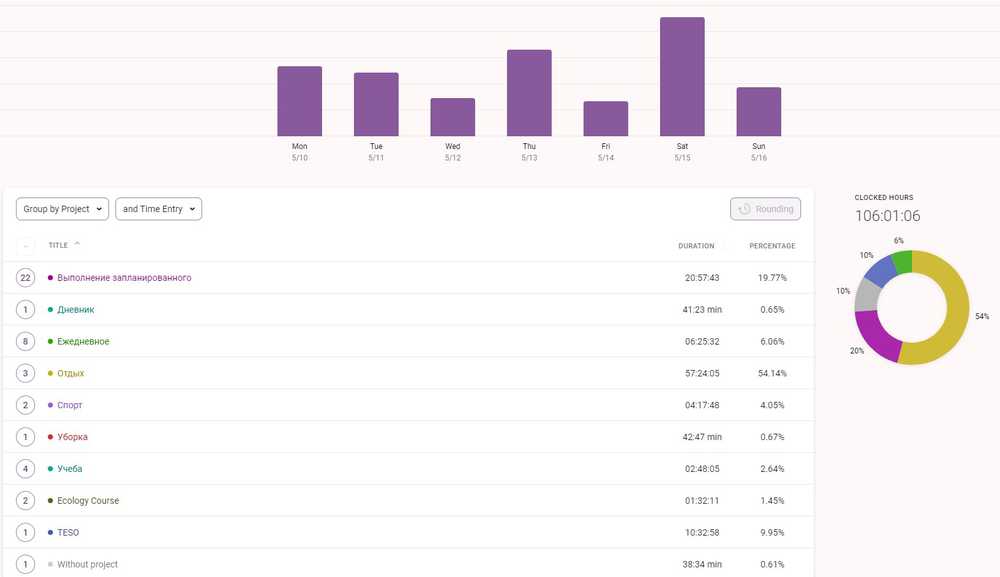Expand the Ежедневное group with 8 entries

coord(26,342)
